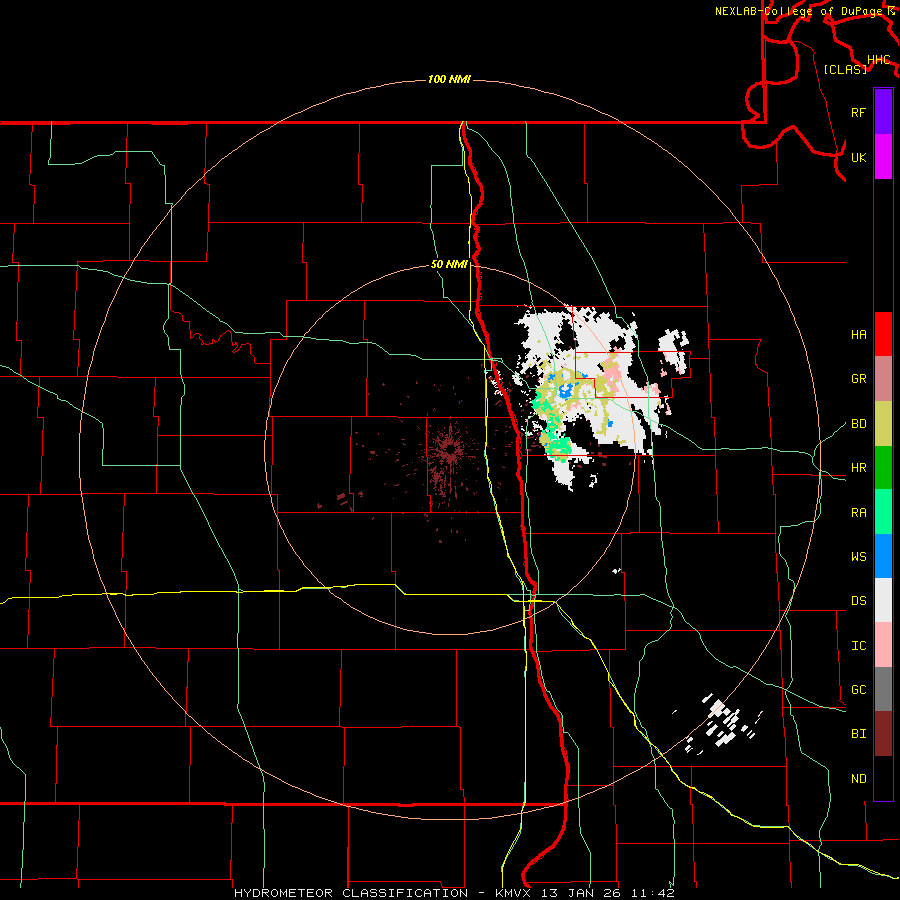900x900 pixels.
Task: Click the purple RF color swatch
Action: click(883, 112)
